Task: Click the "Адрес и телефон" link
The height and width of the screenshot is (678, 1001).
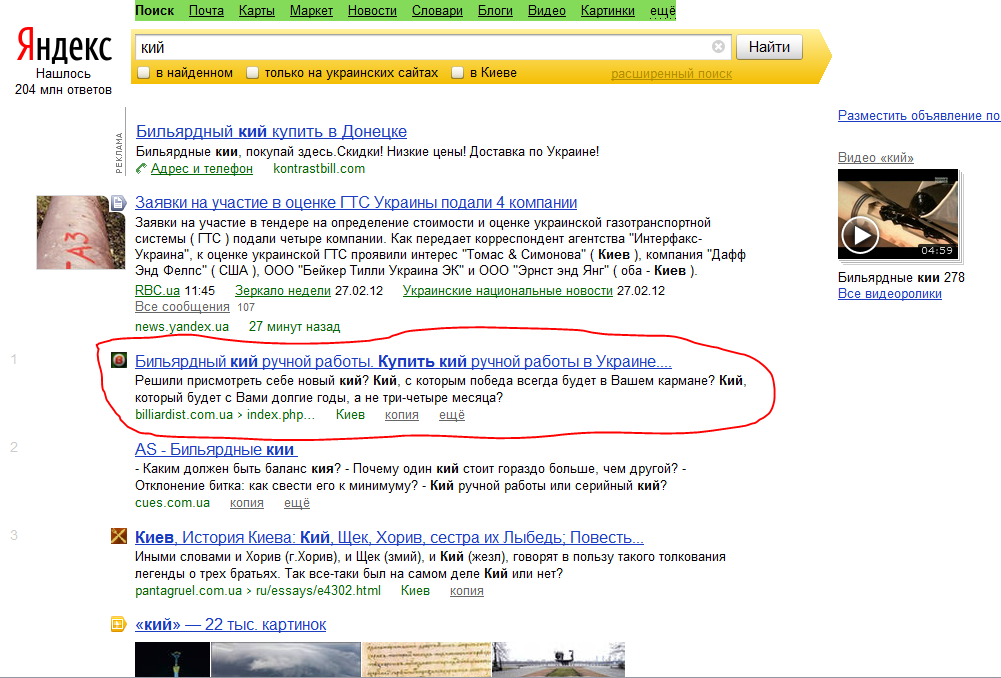Action: tap(202, 169)
